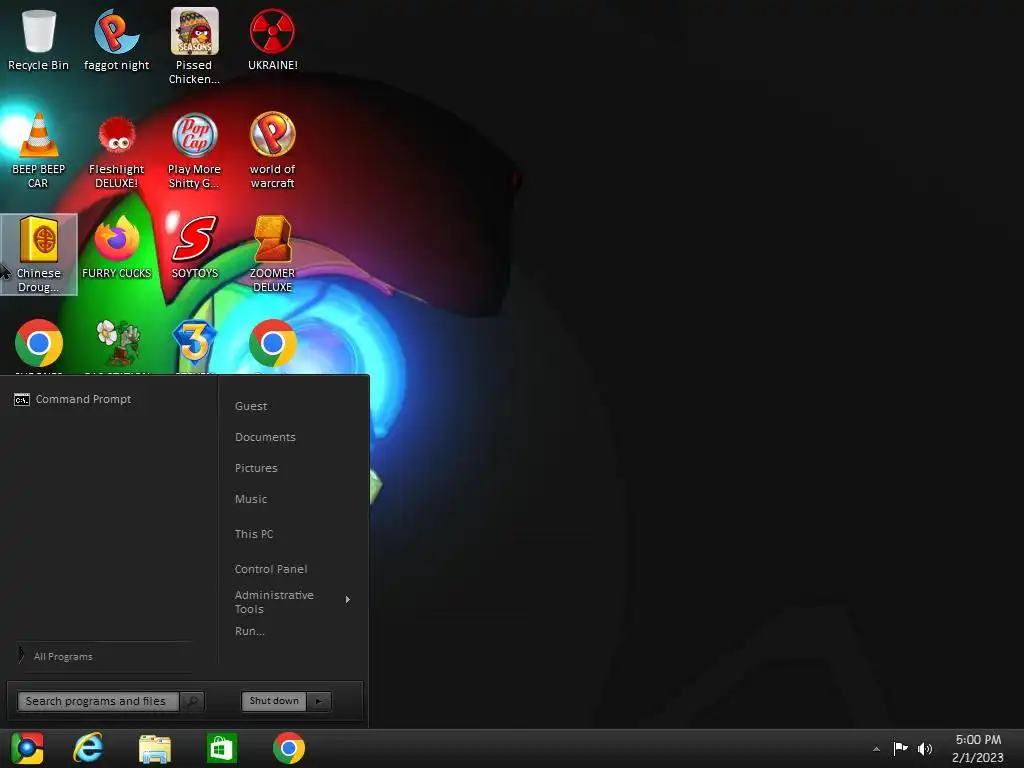Screen dimensions: 1024x768
Task: Open the ZOOMER DELUXE desktop icon
Action: pos(272,254)
